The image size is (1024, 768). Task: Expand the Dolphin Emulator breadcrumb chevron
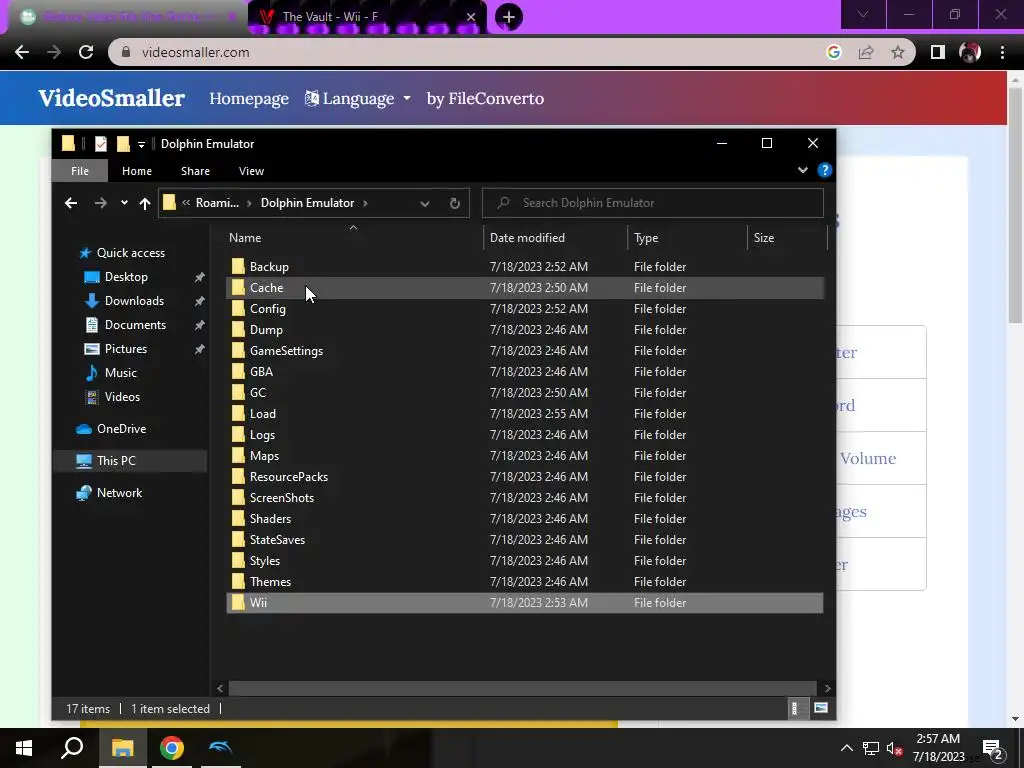pos(365,203)
